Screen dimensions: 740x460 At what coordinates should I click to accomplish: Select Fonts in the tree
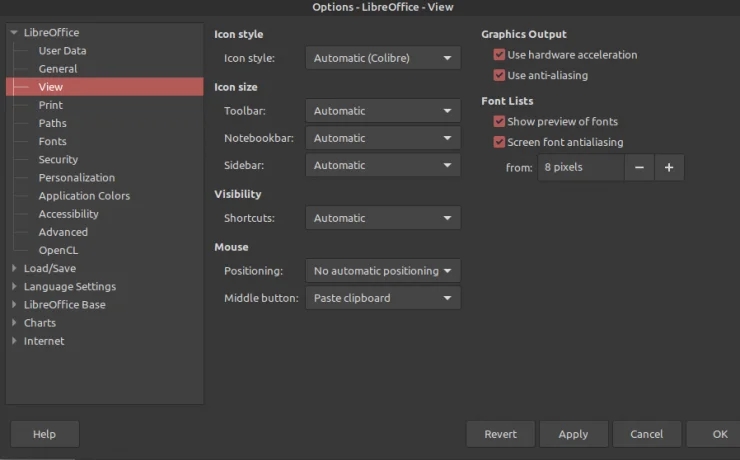pyautogui.click(x=52, y=142)
